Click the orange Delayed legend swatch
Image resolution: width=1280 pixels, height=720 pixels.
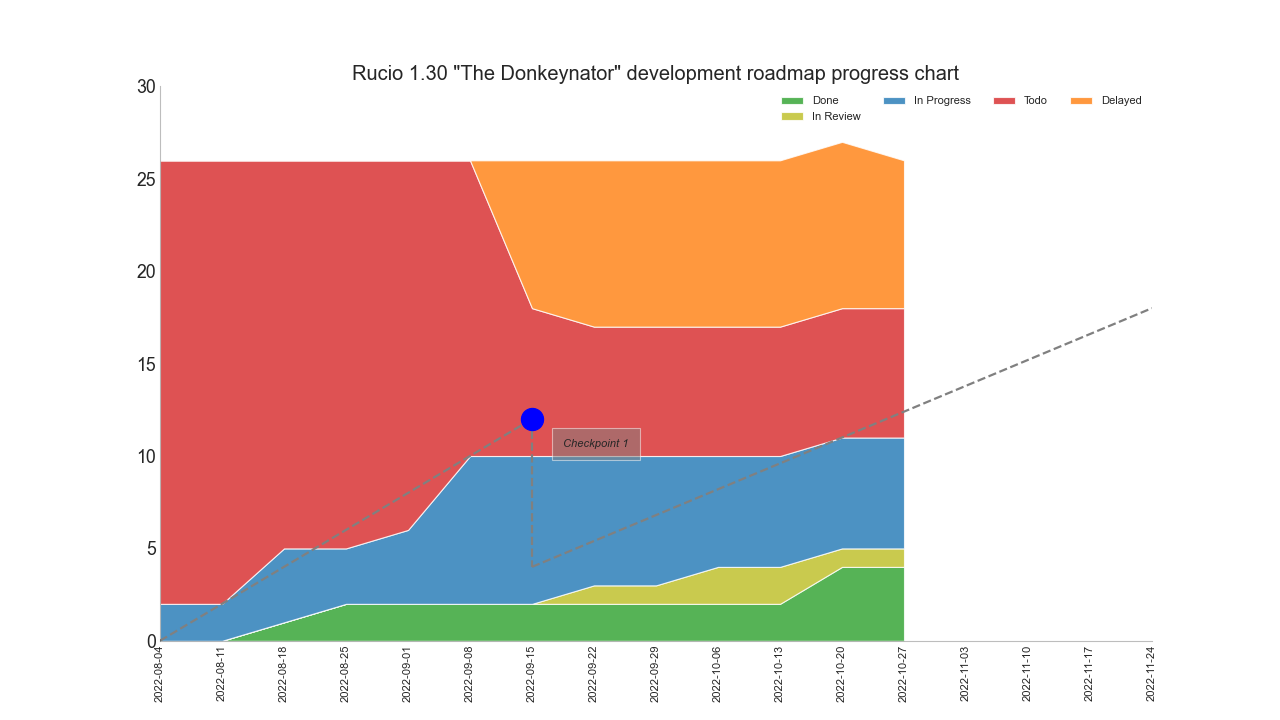point(1082,101)
